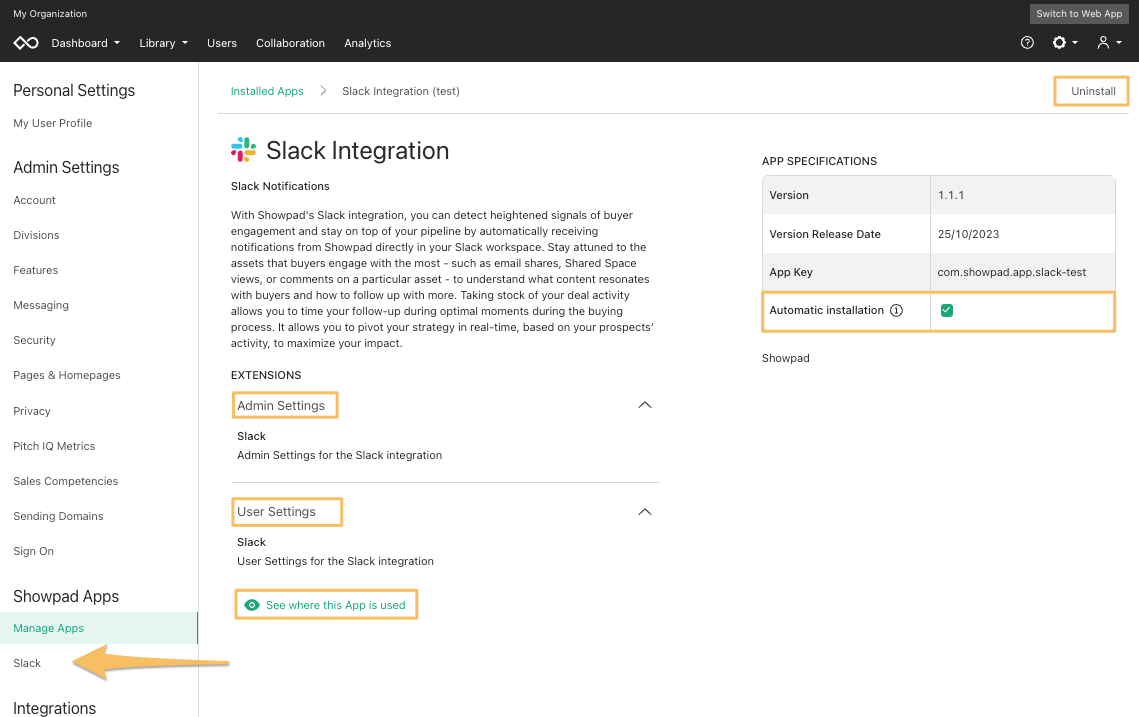Click My Organization label
Viewport: 1139px width, 717px height.
(x=50, y=14)
